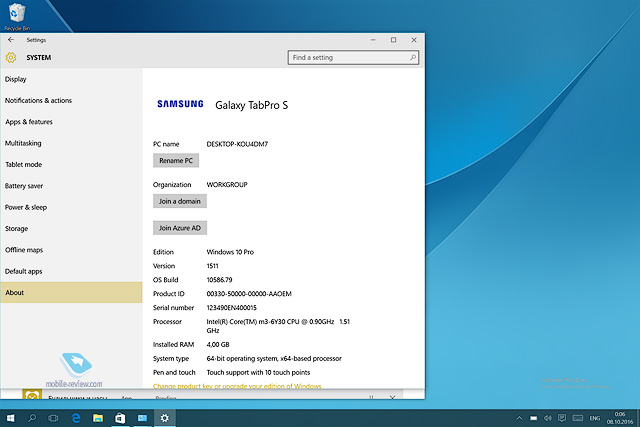This screenshot has height=427, width=640.
Task: Select the About section
Action: 71,292
